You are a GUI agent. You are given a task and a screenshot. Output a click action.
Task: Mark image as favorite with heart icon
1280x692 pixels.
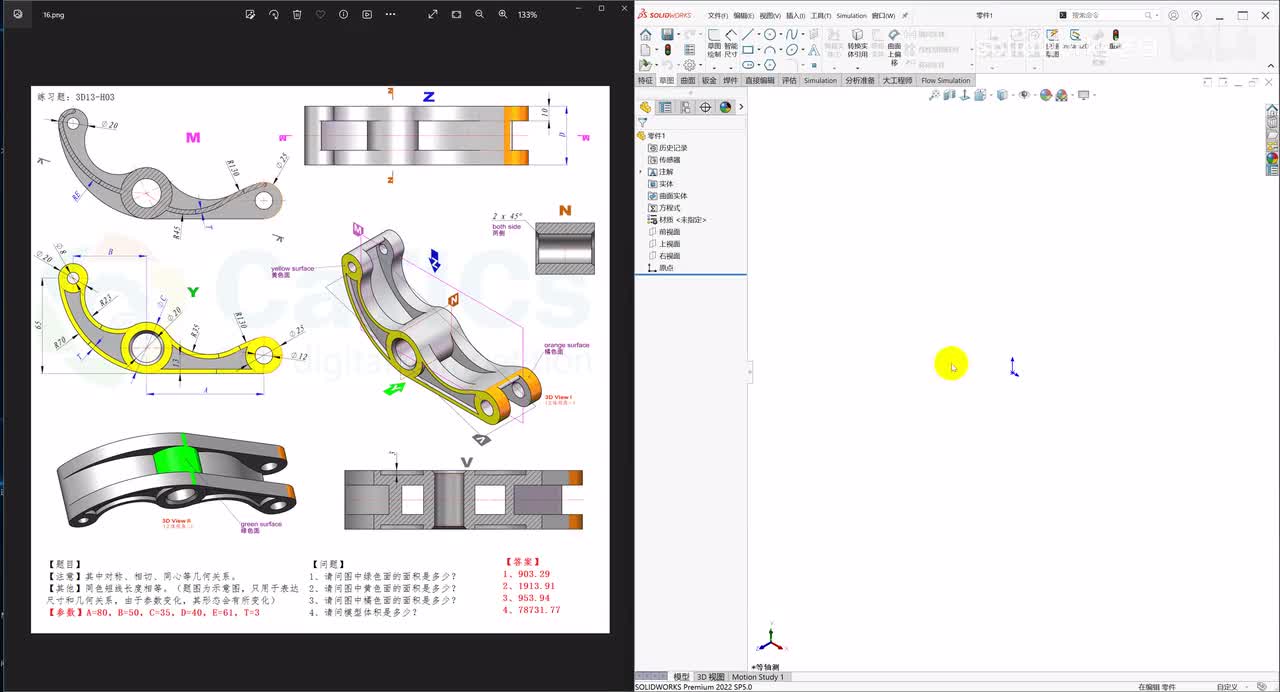tap(320, 15)
